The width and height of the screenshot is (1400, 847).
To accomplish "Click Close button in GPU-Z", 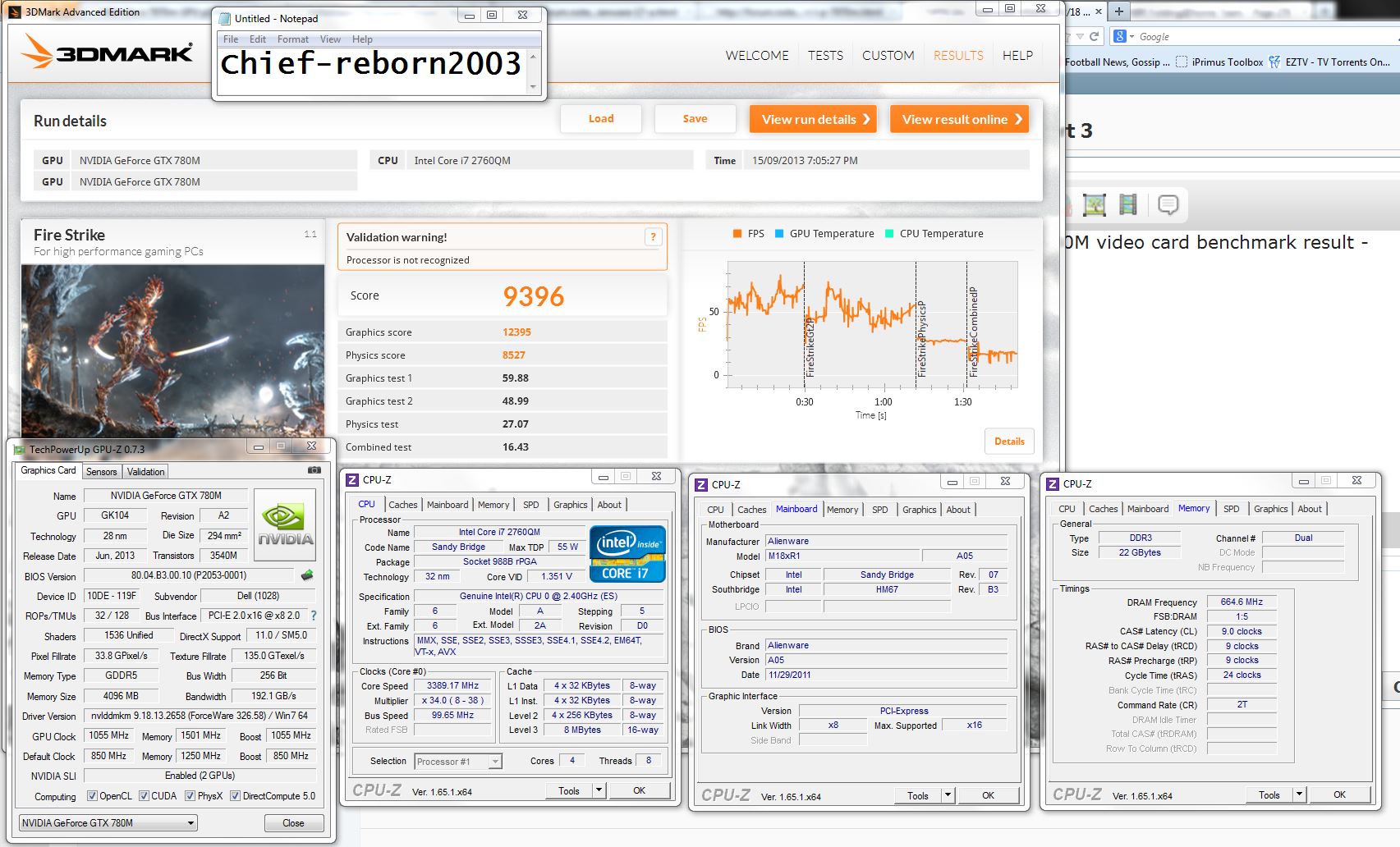I will (293, 822).
